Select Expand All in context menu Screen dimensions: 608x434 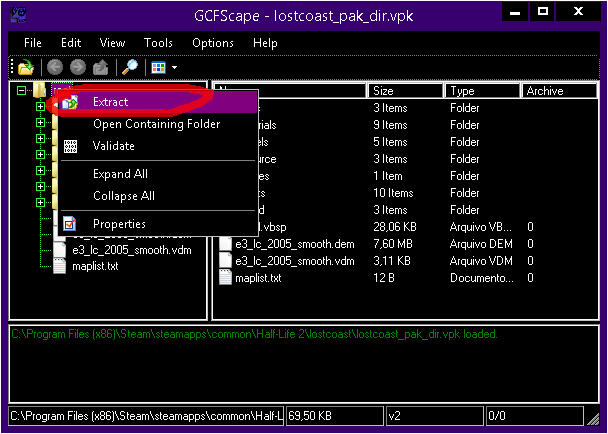click(x=158, y=174)
